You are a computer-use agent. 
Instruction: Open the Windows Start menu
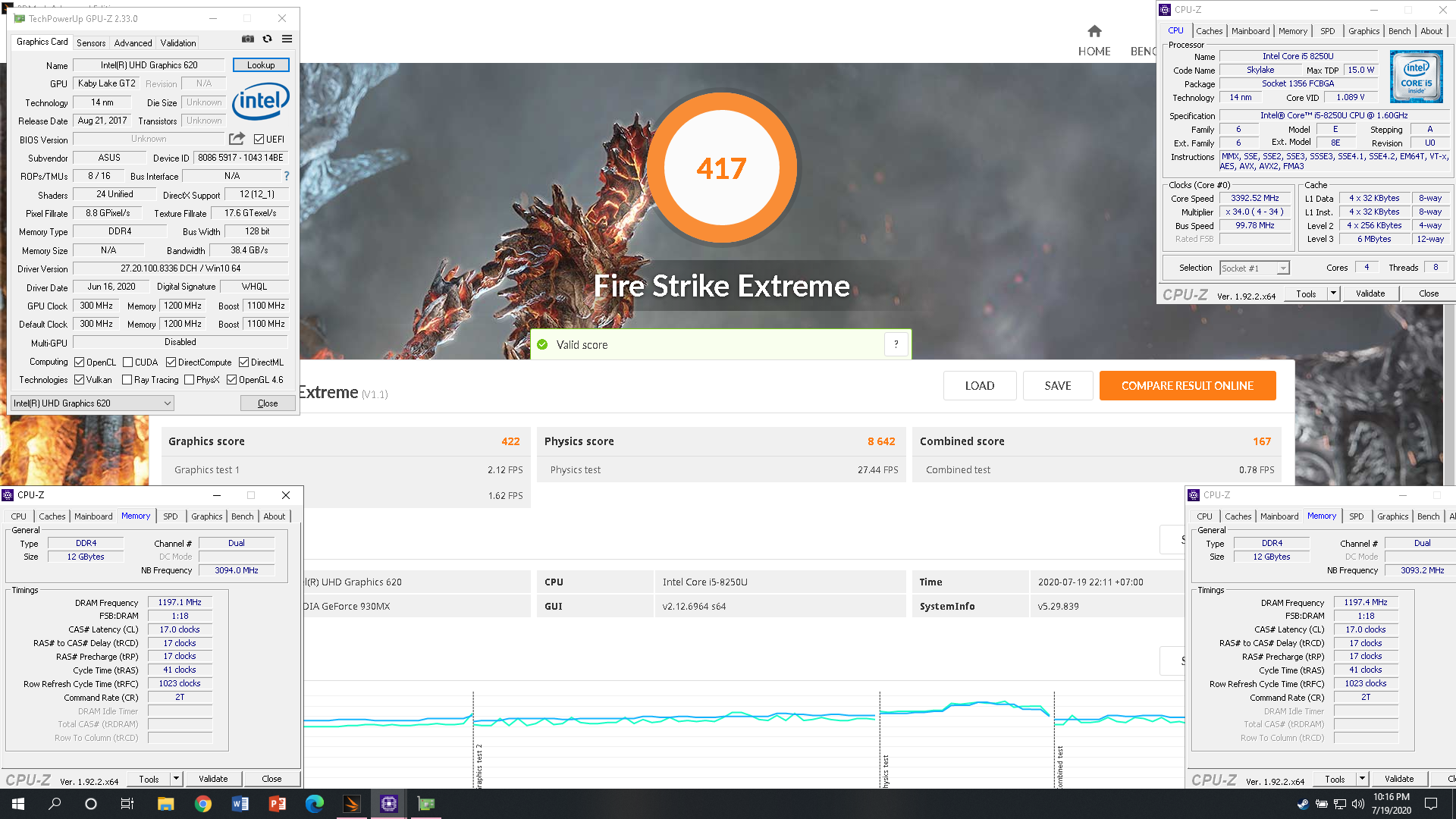point(18,804)
